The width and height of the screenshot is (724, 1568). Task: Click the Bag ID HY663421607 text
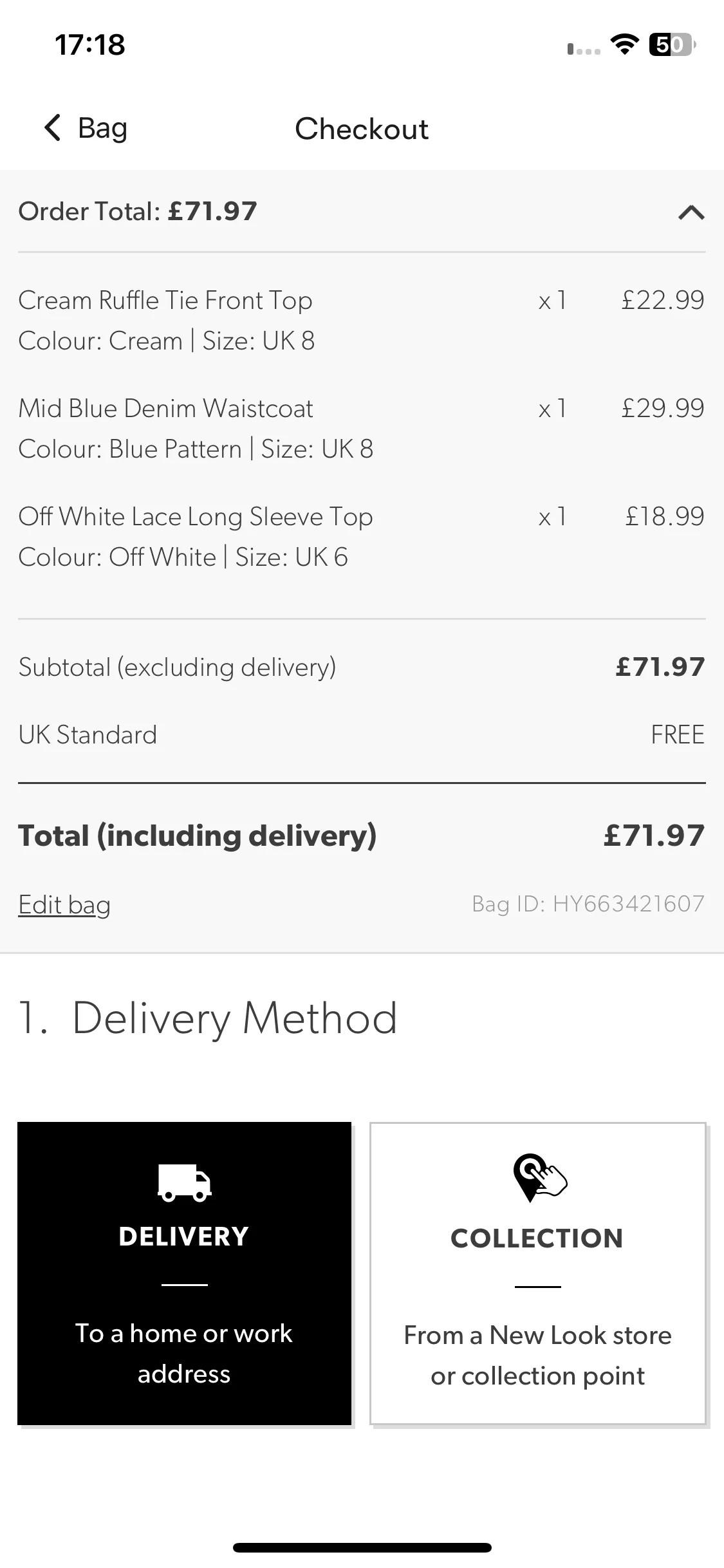coord(588,904)
